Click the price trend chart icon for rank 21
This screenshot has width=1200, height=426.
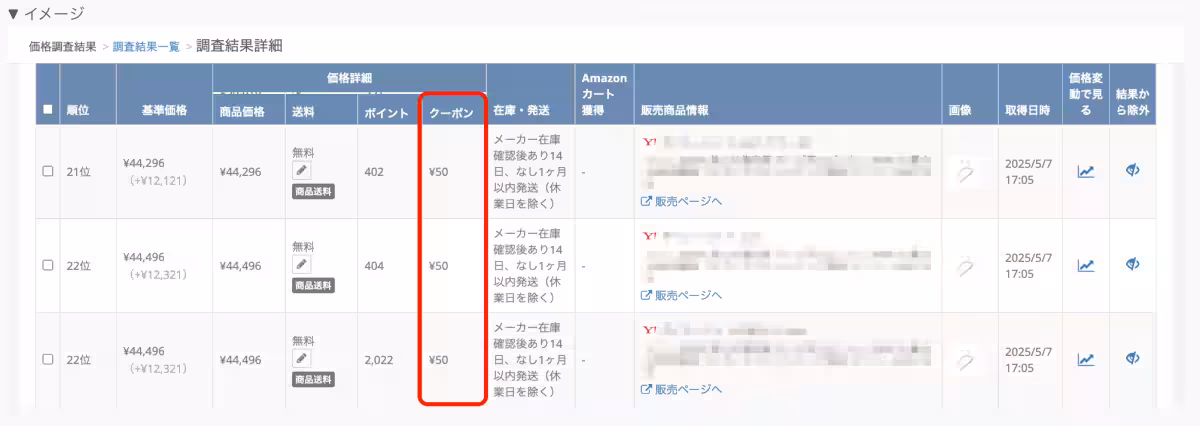click(x=1085, y=171)
